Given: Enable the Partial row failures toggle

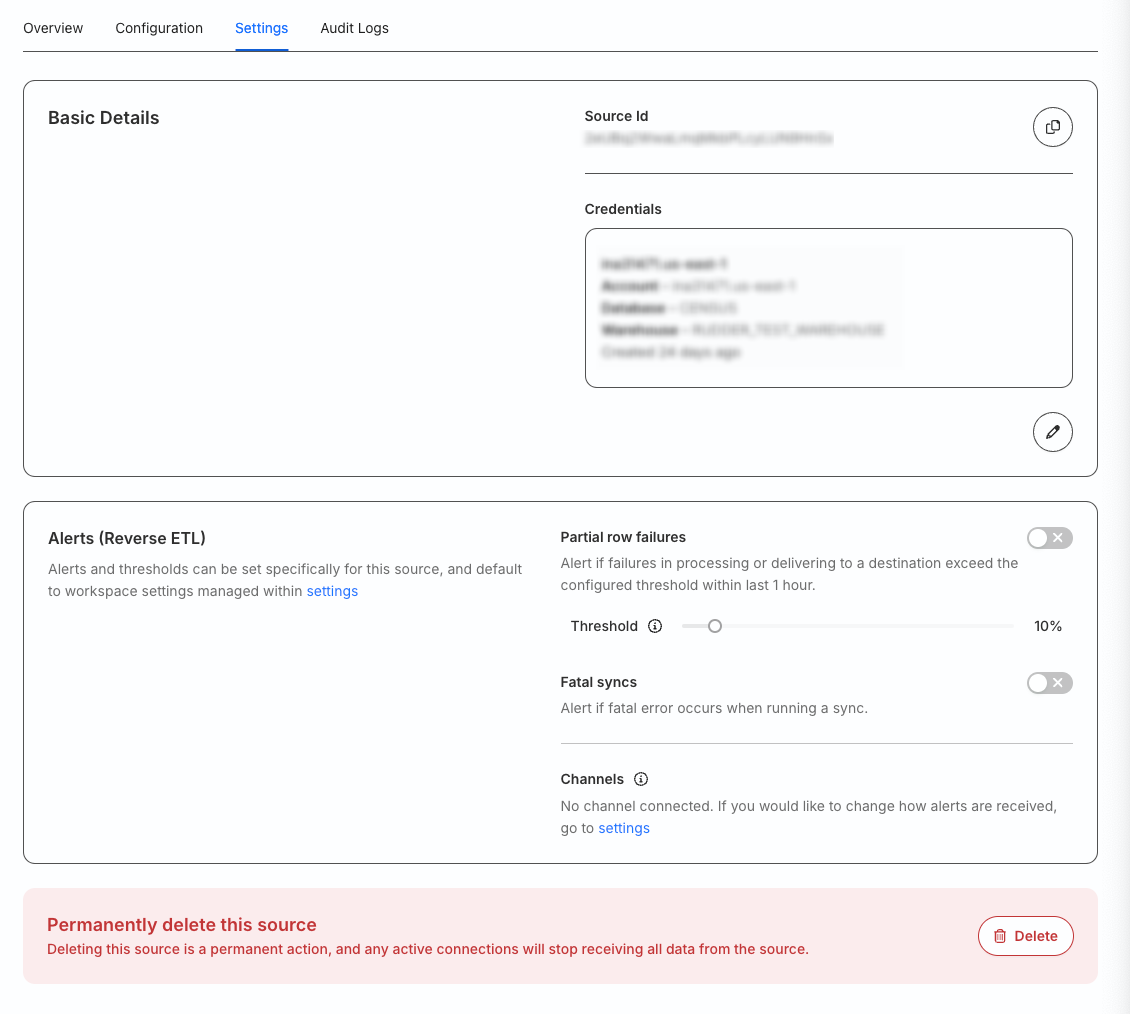Looking at the screenshot, I should pyautogui.click(x=1049, y=538).
